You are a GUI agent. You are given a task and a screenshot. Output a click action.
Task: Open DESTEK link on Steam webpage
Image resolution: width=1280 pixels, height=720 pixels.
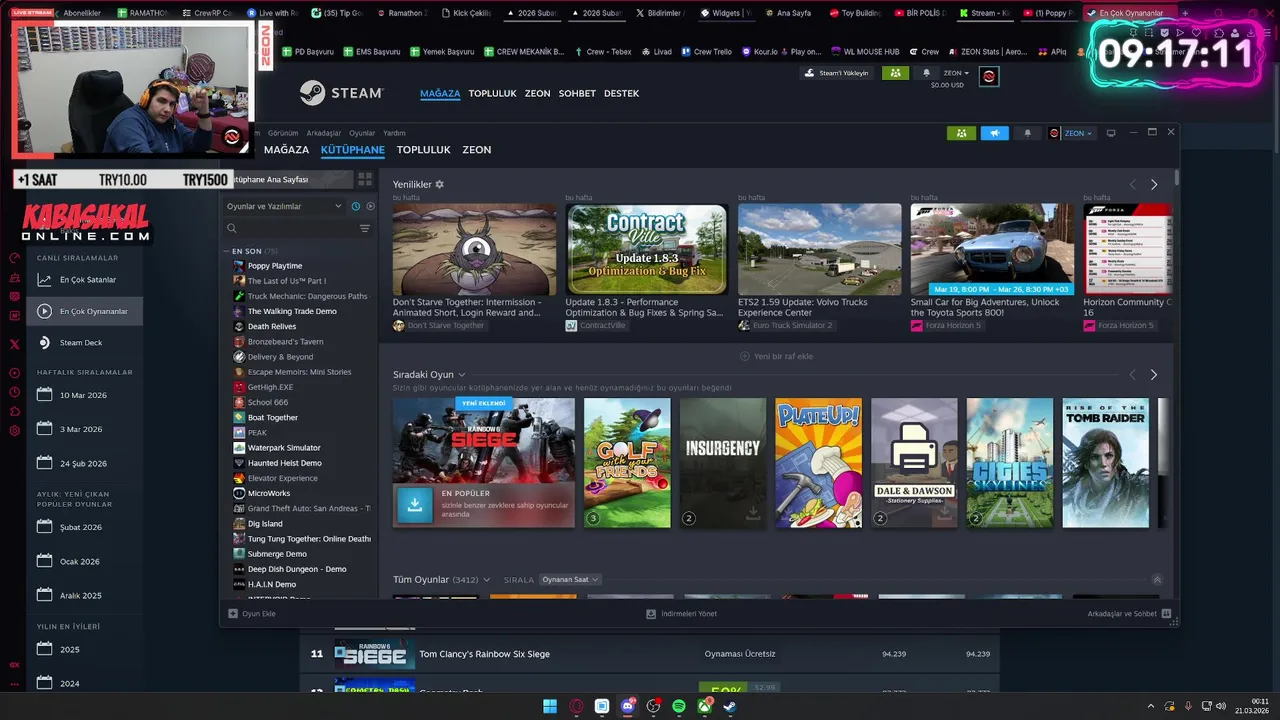[621, 93]
